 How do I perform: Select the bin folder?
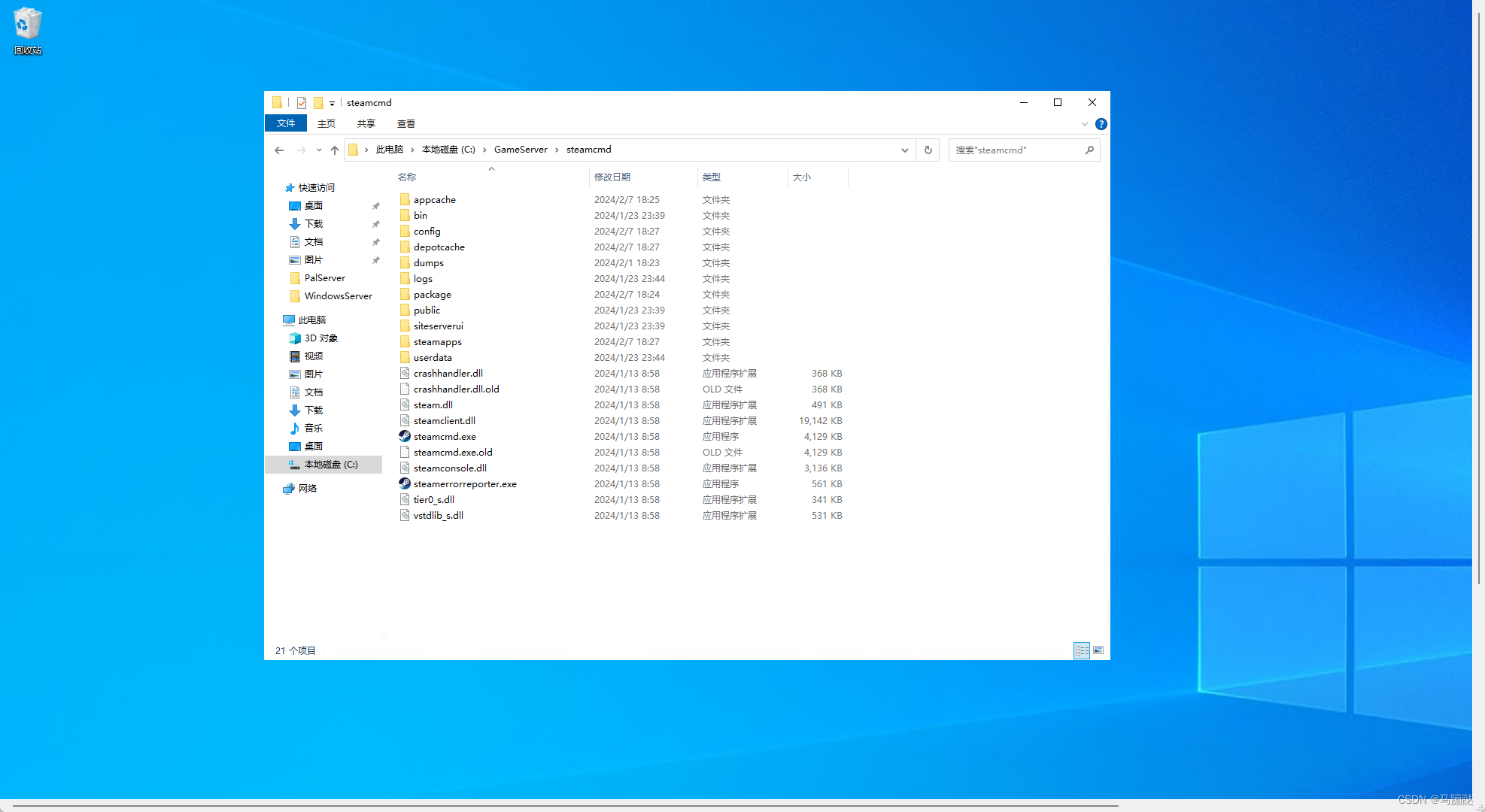tap(421, 216)
